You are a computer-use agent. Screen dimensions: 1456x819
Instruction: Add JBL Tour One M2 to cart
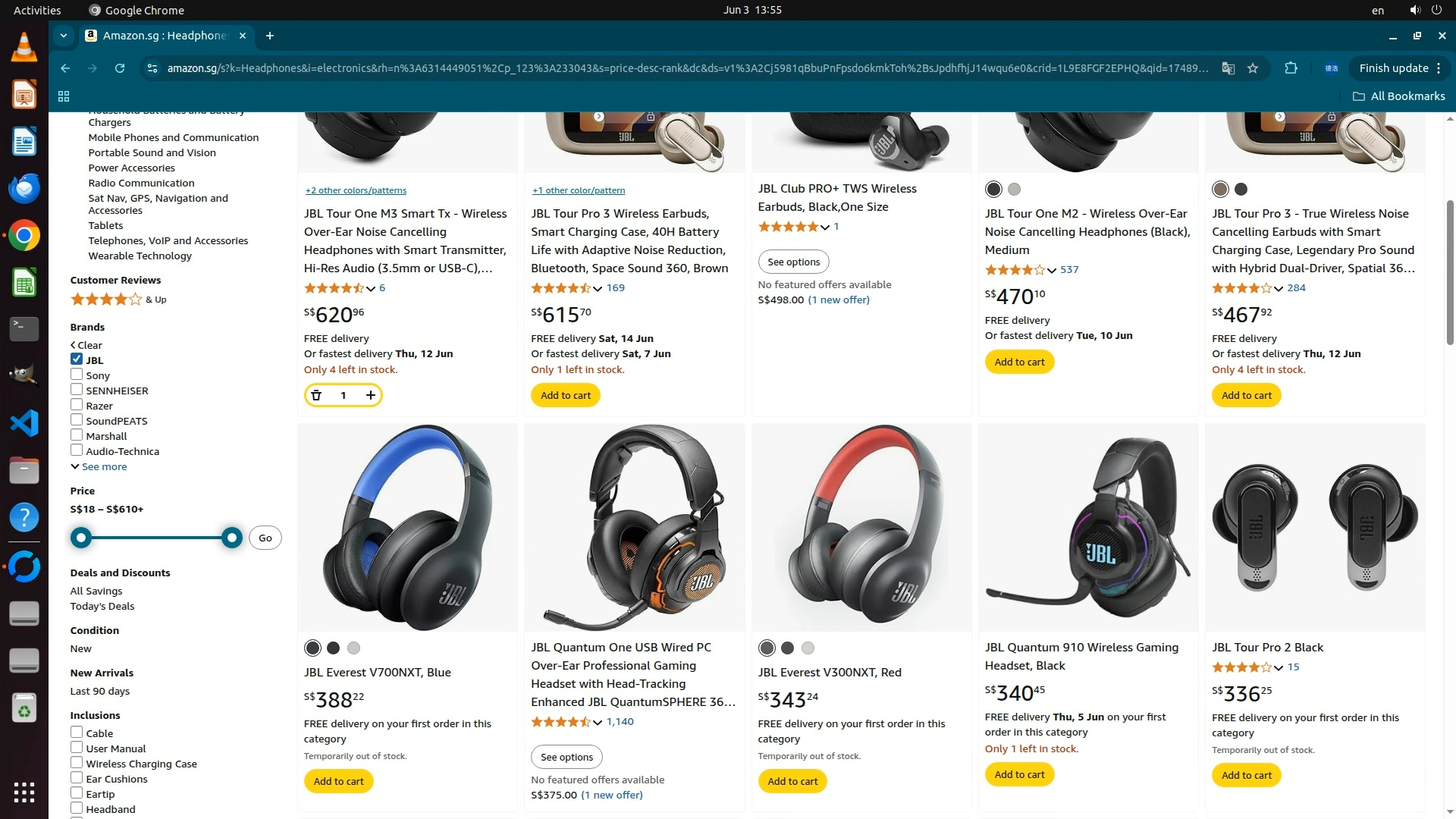coord(1019,362)
